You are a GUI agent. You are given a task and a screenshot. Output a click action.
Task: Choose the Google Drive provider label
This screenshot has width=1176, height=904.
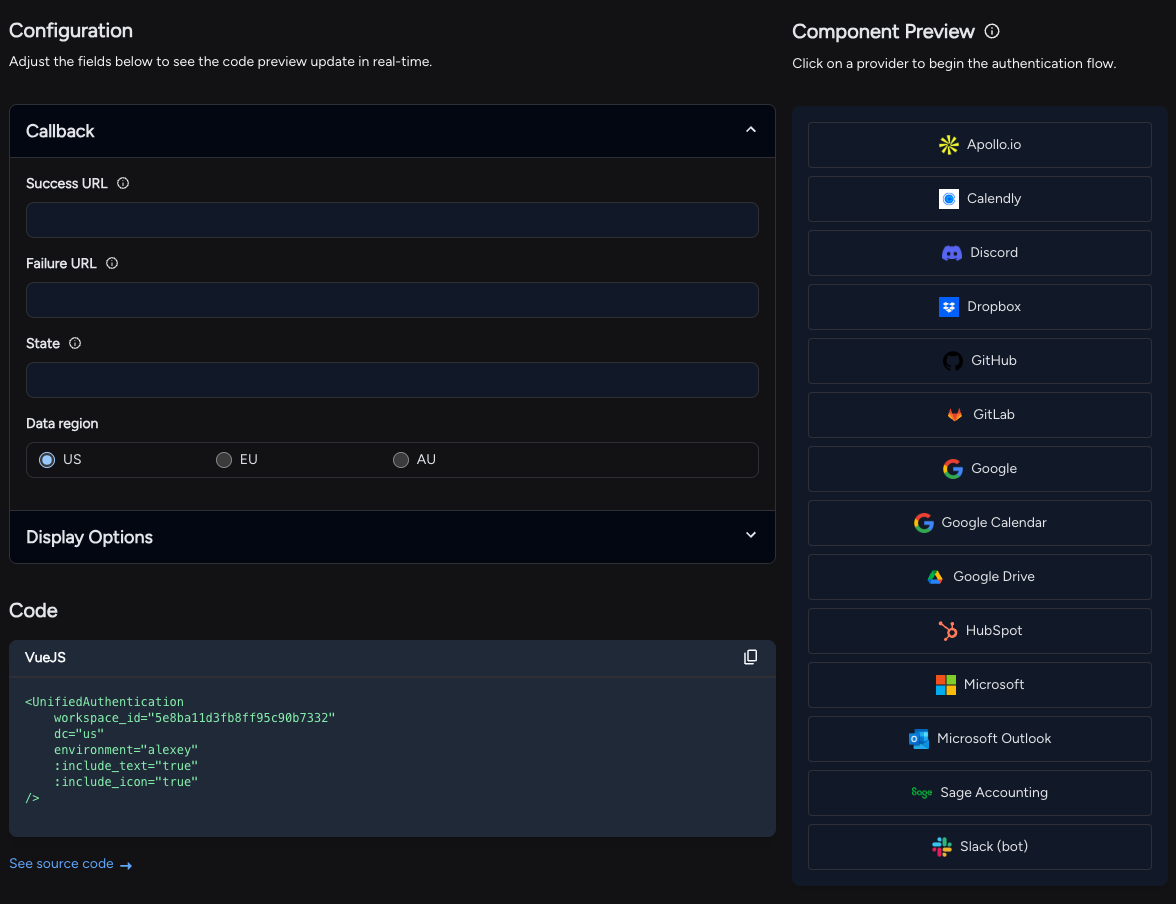coord(994,577)
